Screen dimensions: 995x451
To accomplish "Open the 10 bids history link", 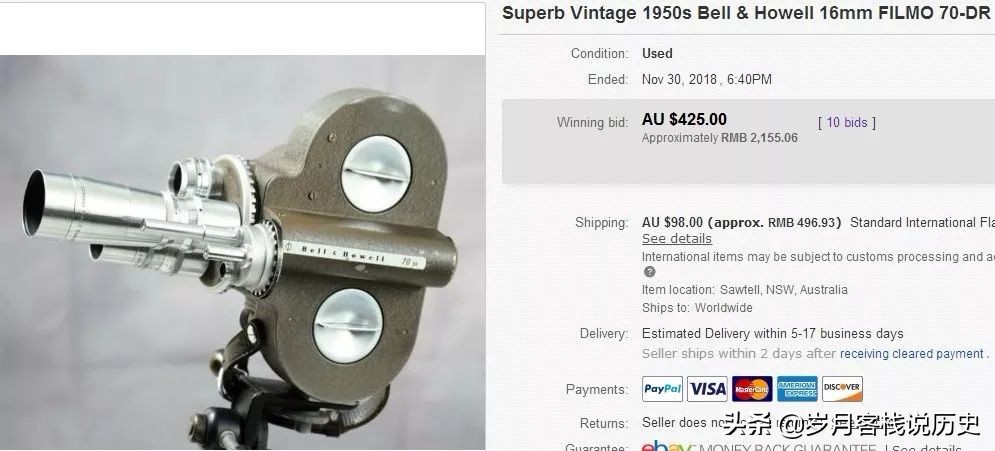I will [847, 122].
